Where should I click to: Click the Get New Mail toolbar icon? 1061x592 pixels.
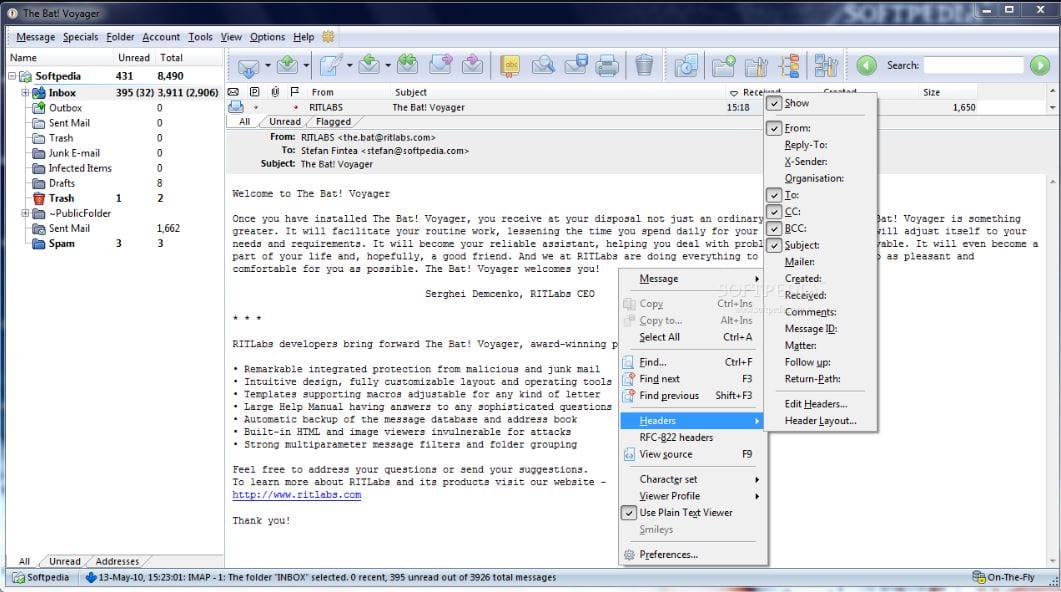248,66
